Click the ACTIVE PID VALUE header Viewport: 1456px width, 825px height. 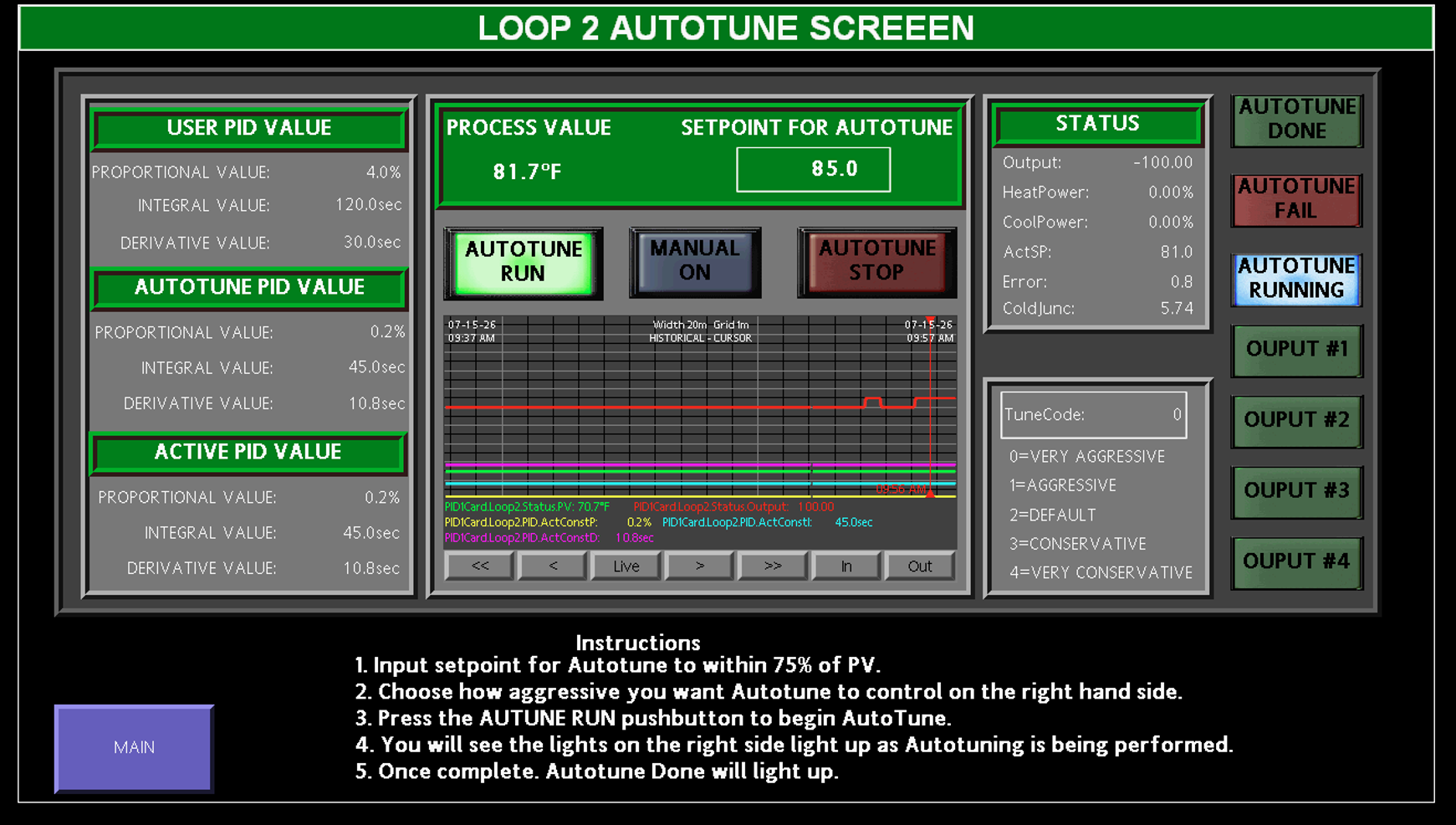pos(248,452)
